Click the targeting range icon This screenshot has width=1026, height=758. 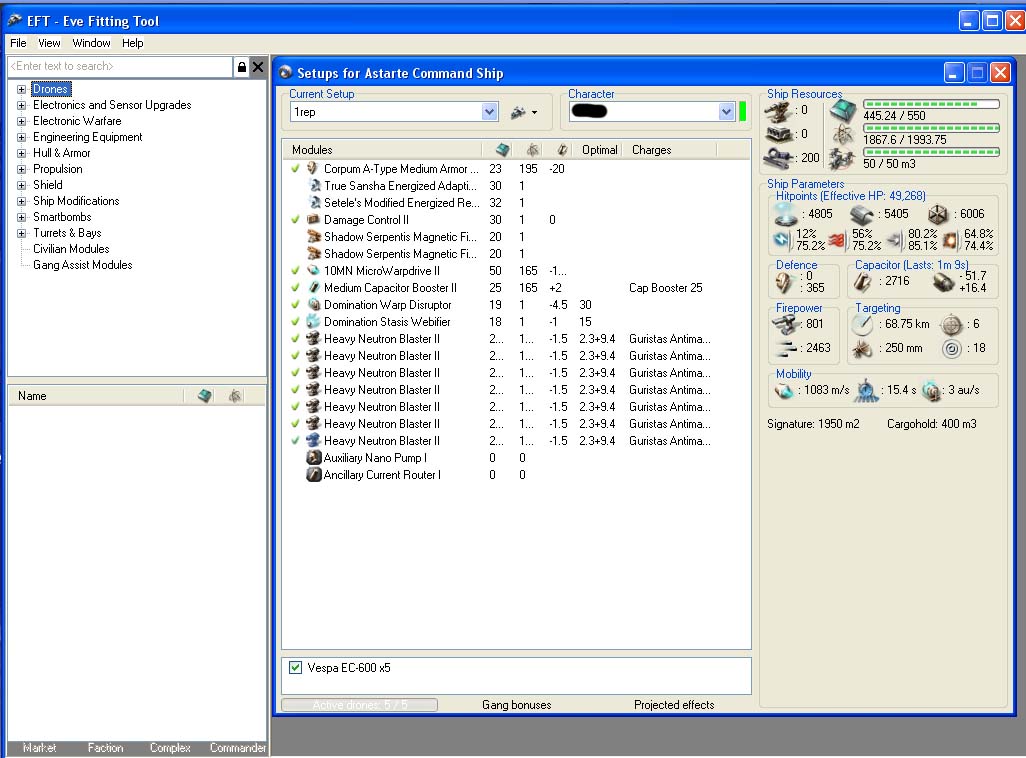[862, 324]
